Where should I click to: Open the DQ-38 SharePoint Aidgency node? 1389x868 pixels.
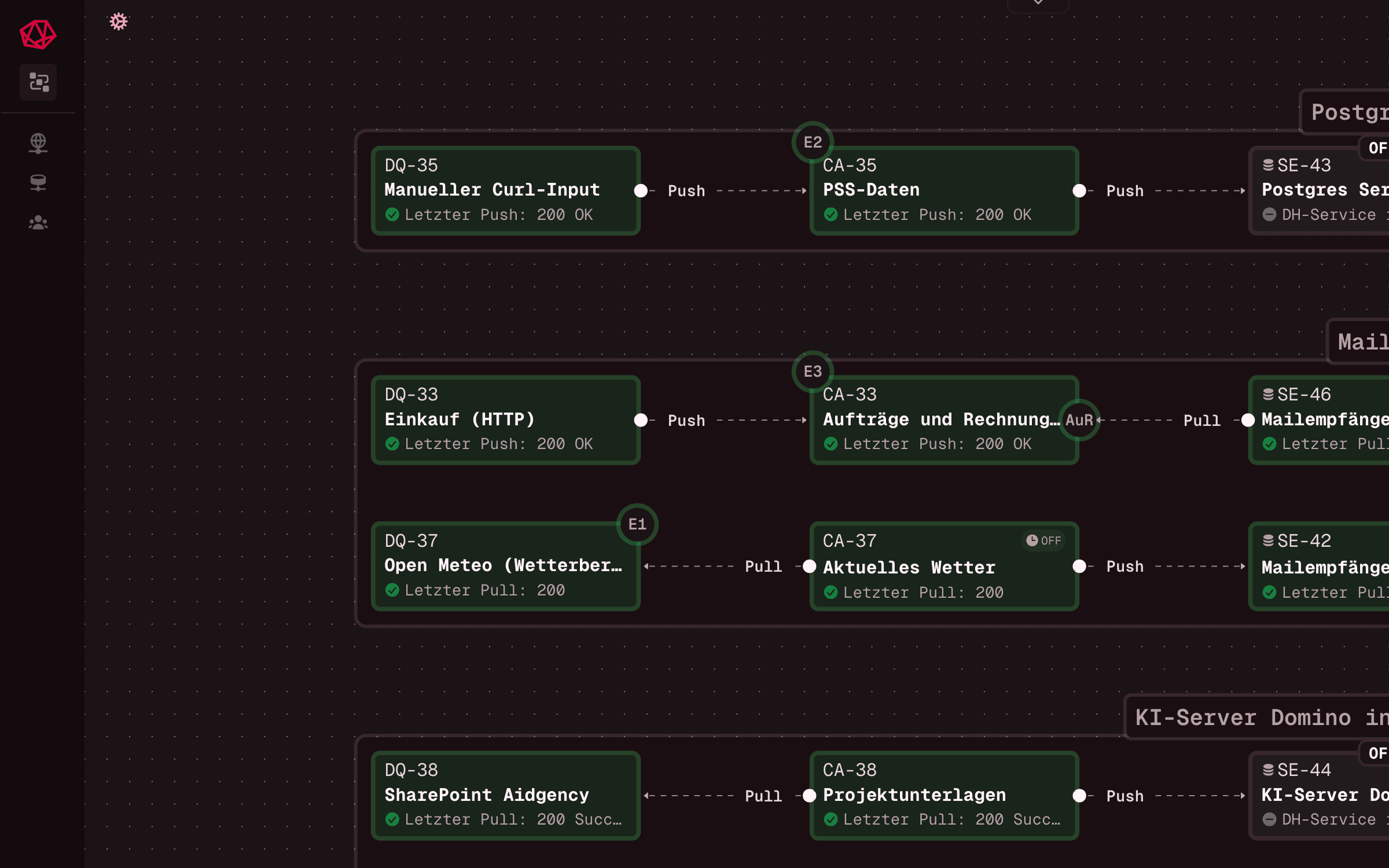(505, 796)
